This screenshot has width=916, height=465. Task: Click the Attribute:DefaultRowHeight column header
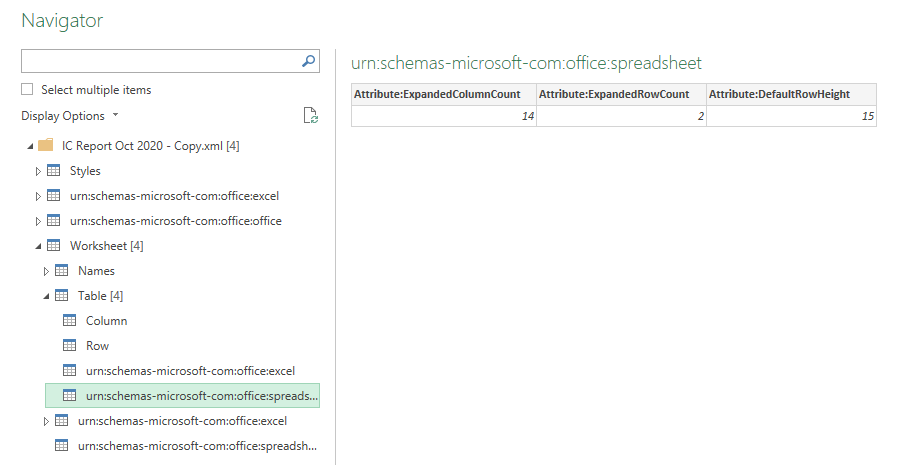792,94
